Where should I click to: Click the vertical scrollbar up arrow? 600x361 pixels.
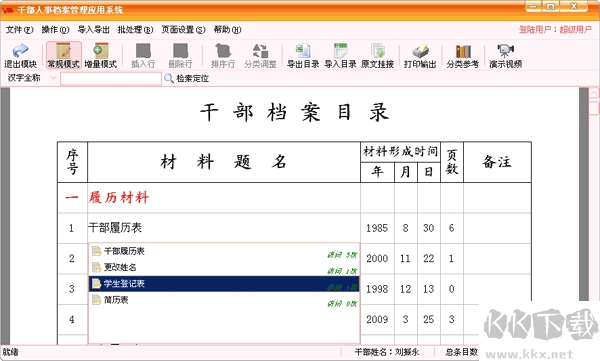tap(594, 93)
